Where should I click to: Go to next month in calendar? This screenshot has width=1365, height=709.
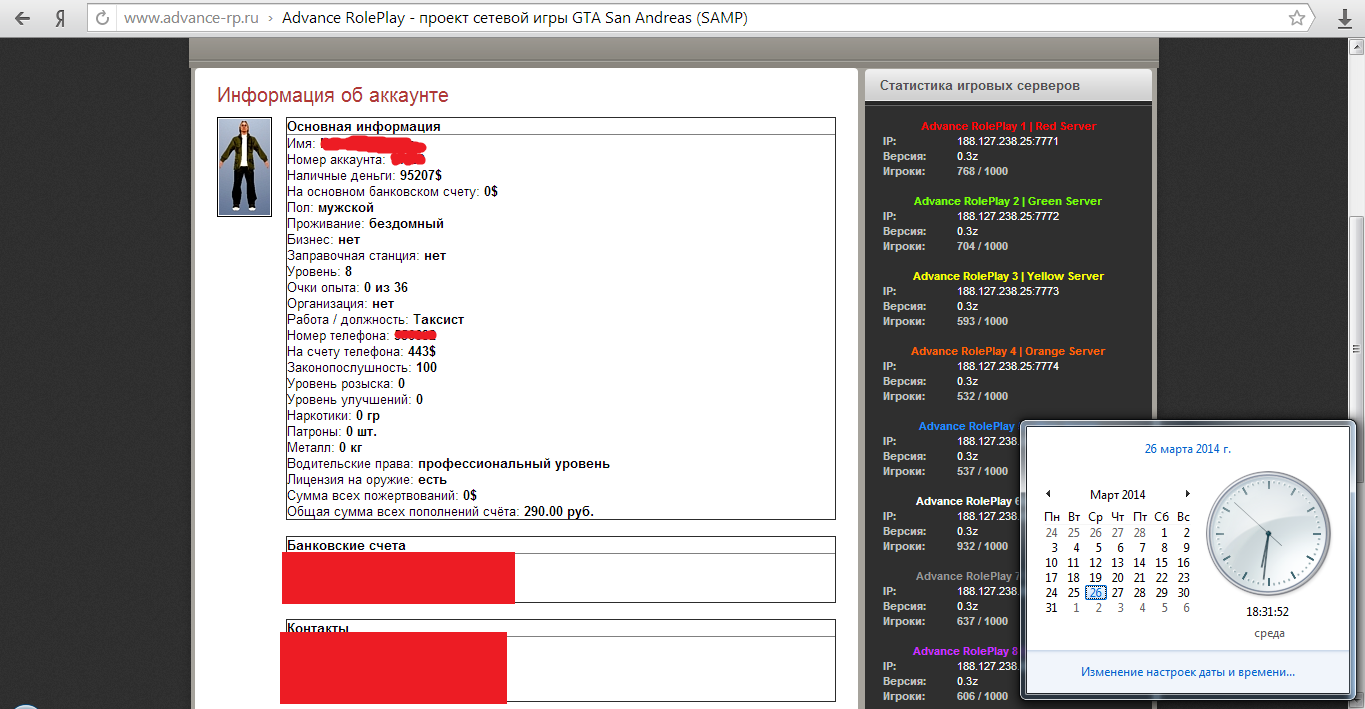coord(1187,494)
